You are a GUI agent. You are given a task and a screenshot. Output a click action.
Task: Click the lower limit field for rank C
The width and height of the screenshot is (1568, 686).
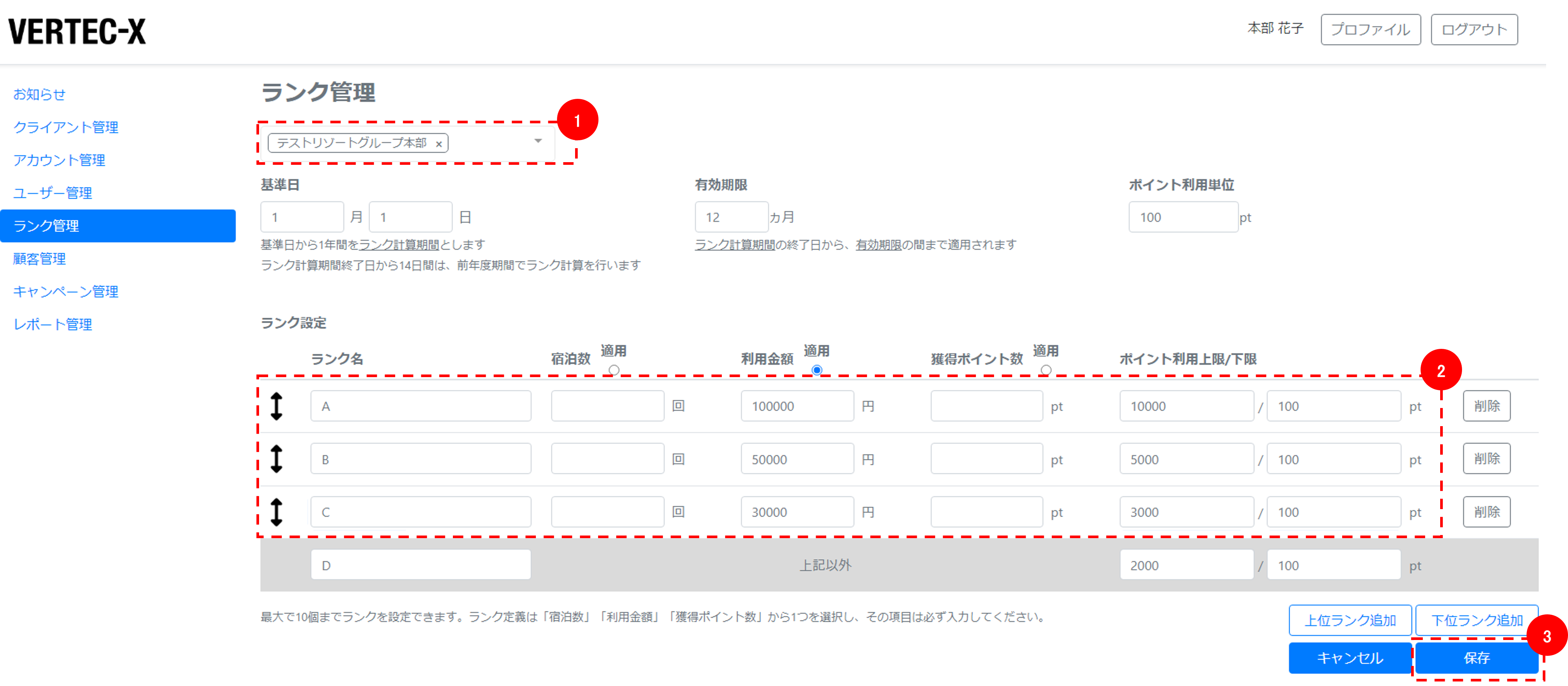coord(1334,512)
